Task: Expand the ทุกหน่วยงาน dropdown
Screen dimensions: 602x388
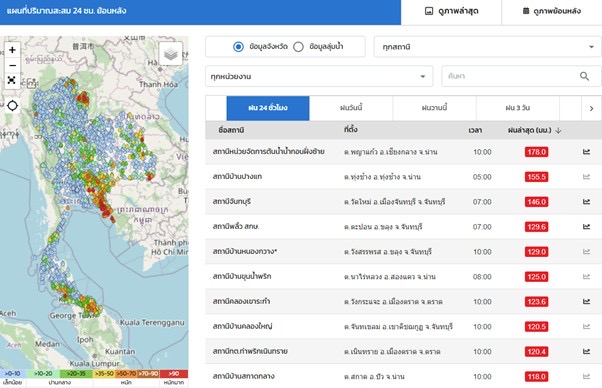Action: [319, 76]
